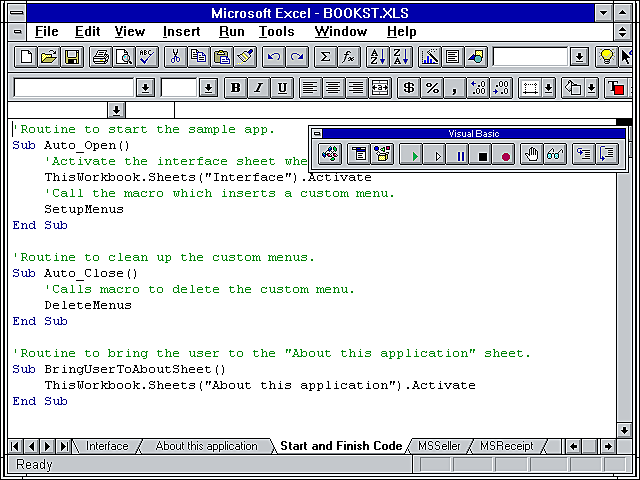
Task: Click the vertical scrollbar down arrow
Action: 624,430
